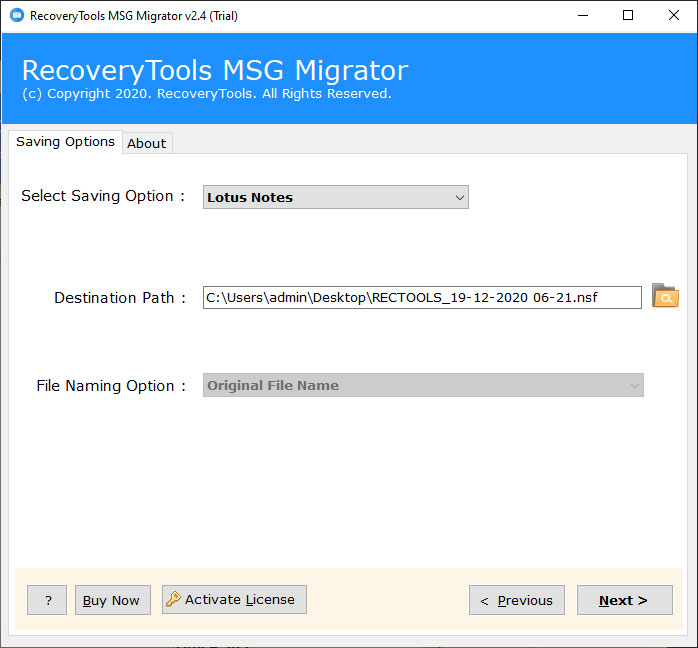The height and width of the screenshot is (648, 698).
Task: Click the RecoveryTools app icon in title bar
Action: tap(17, 16)
